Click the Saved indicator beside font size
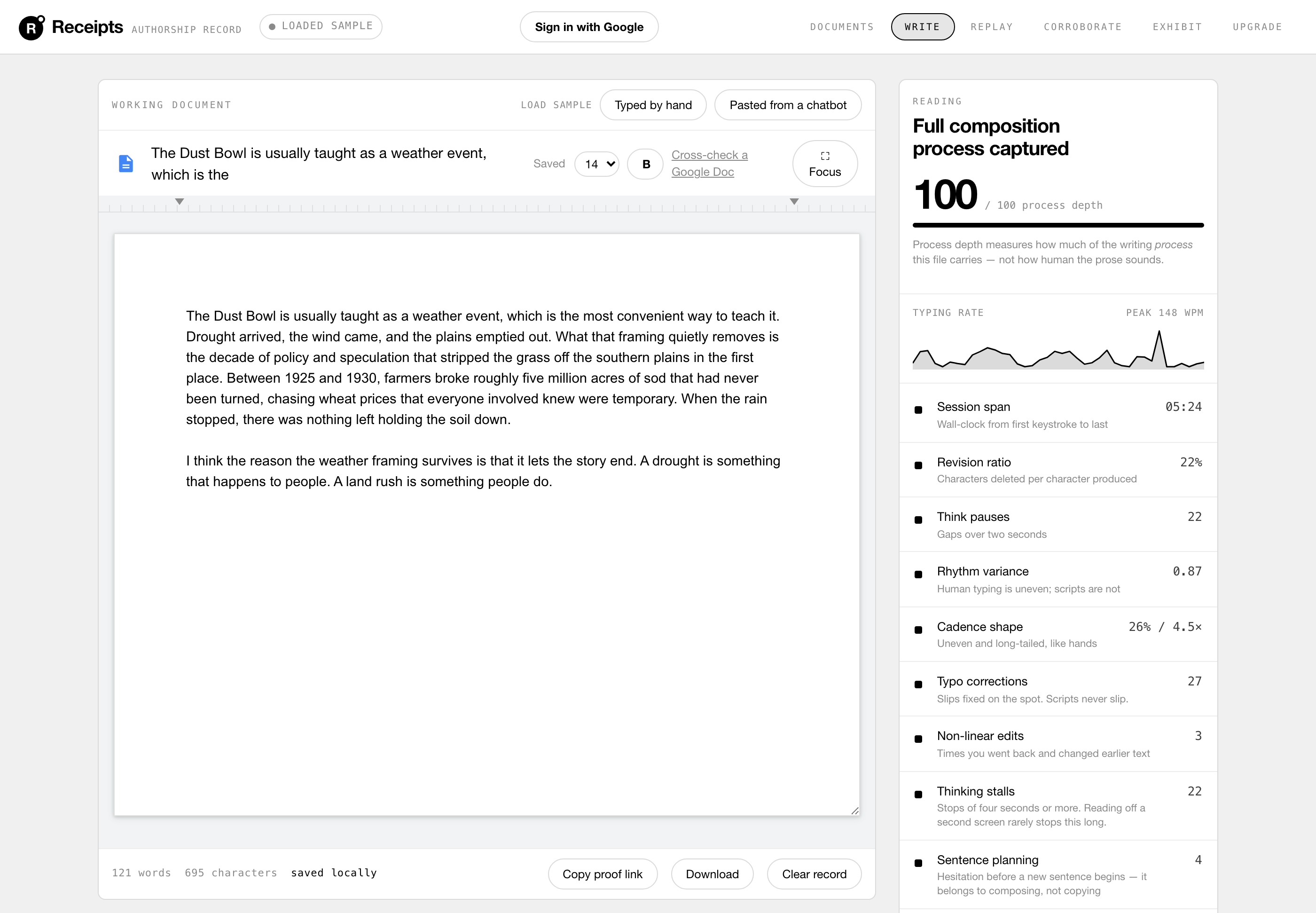This screenshot has width=1316, height=913. (549, 164)
